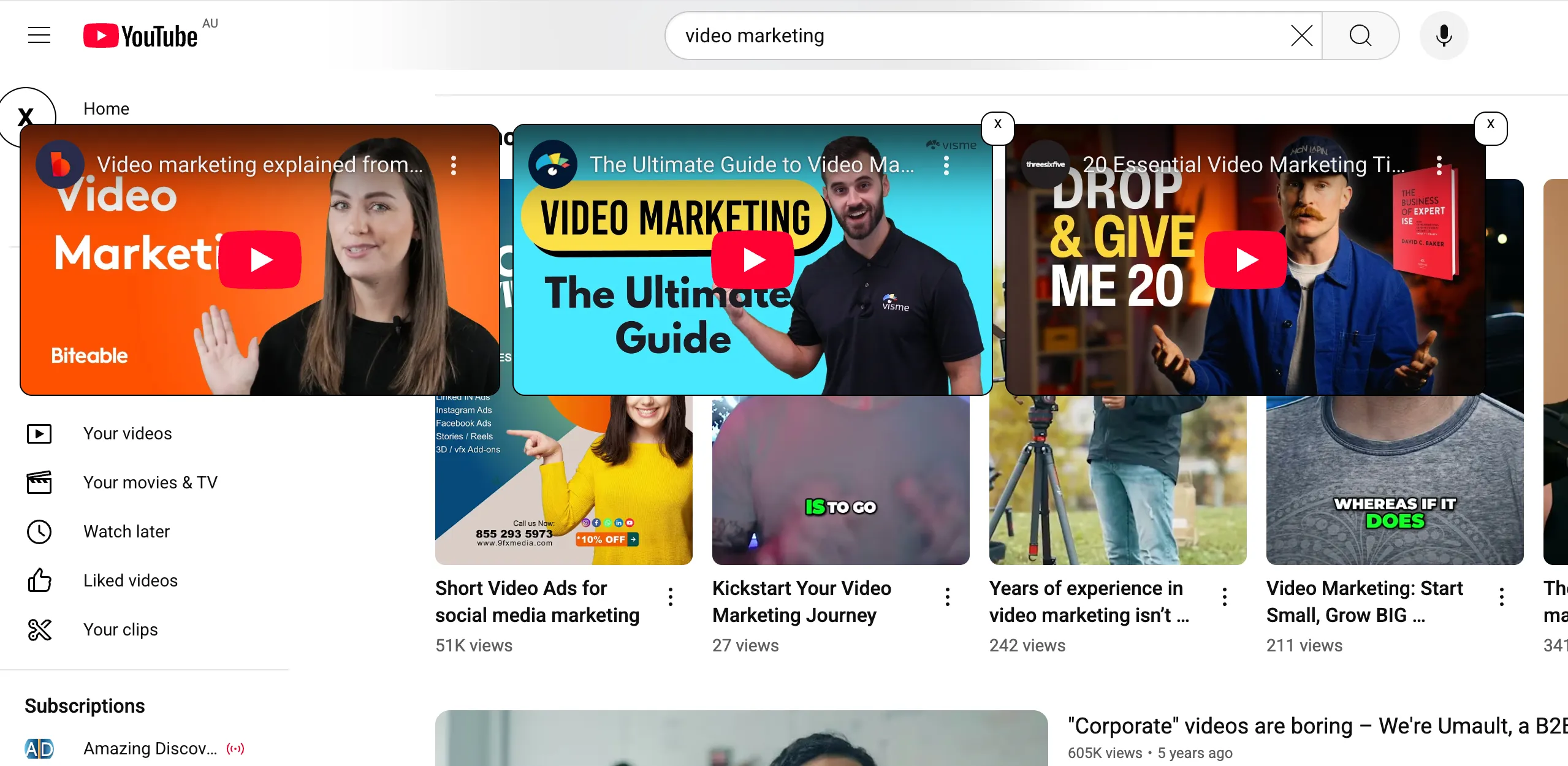The height and width of the screenshot is (766, 1568).
Task: Open The Ultimate Guide to Video title
Action: point(752,165)
